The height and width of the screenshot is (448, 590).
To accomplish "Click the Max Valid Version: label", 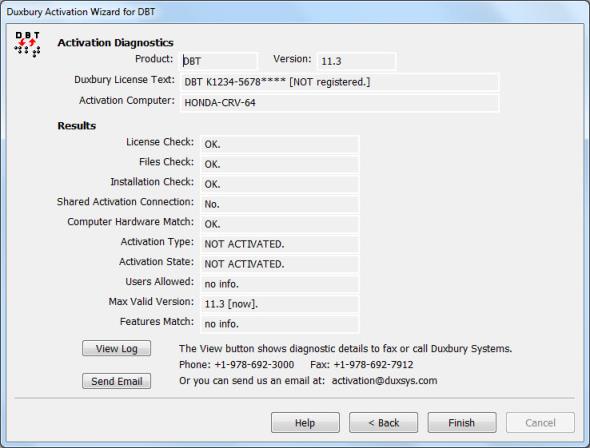I will [151, 302].
